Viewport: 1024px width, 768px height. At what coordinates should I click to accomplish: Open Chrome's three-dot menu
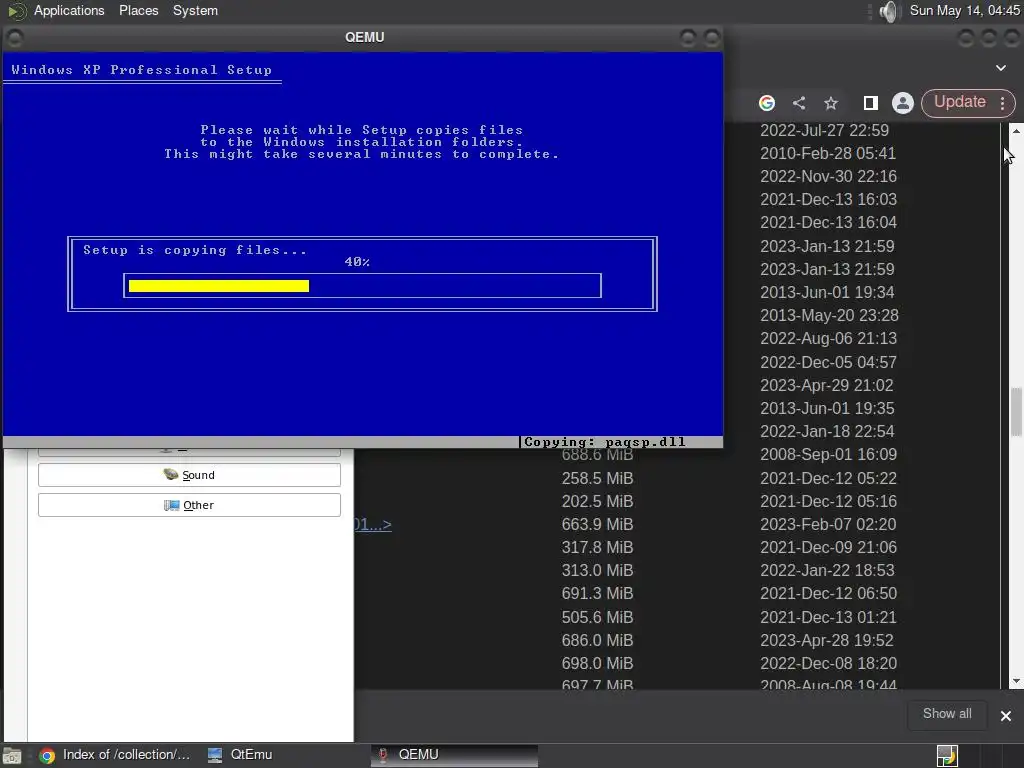point(1002,103)
